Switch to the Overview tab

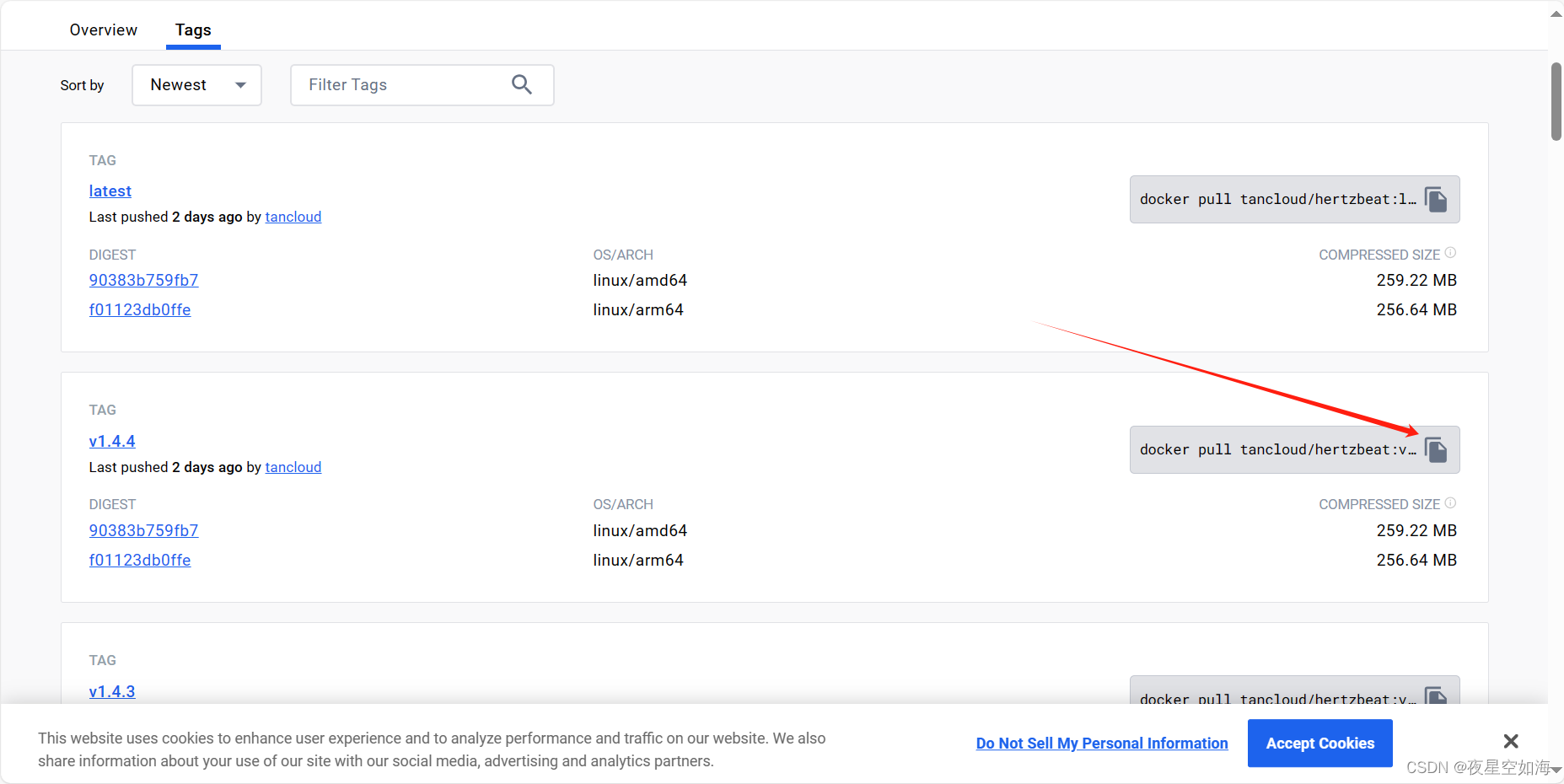103,30
